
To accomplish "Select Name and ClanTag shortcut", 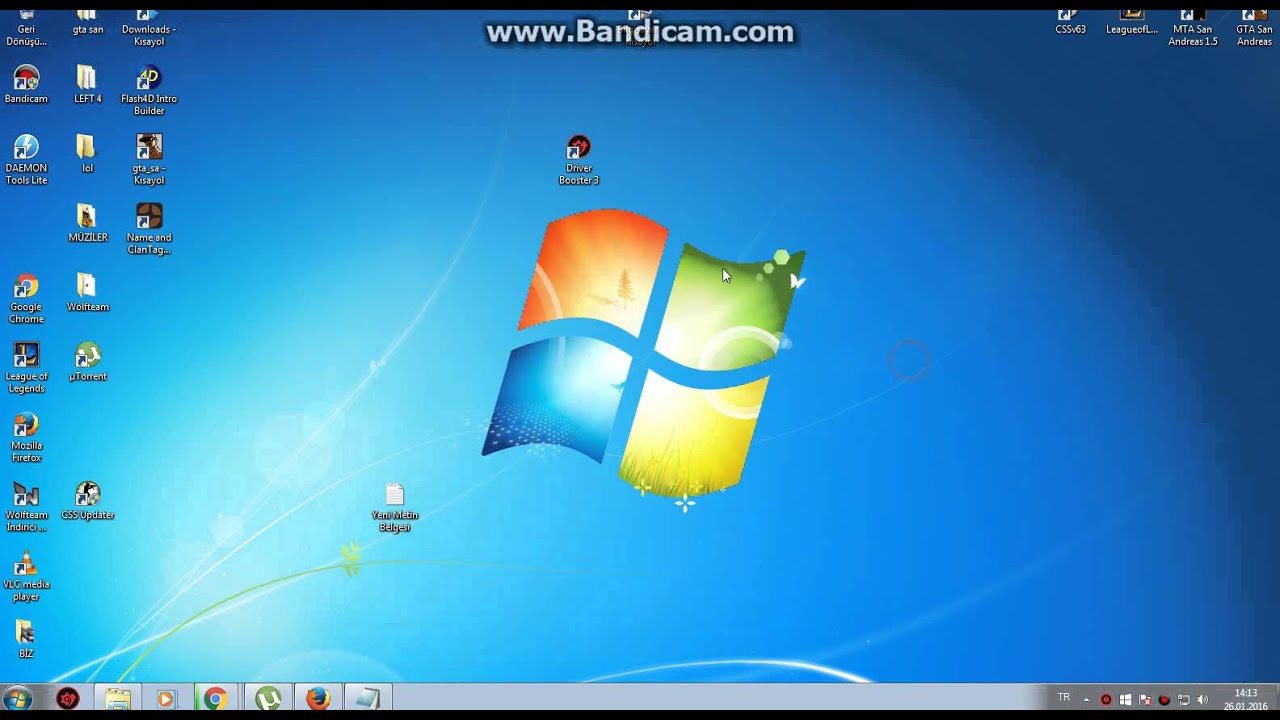I will [x=149, y=229].
